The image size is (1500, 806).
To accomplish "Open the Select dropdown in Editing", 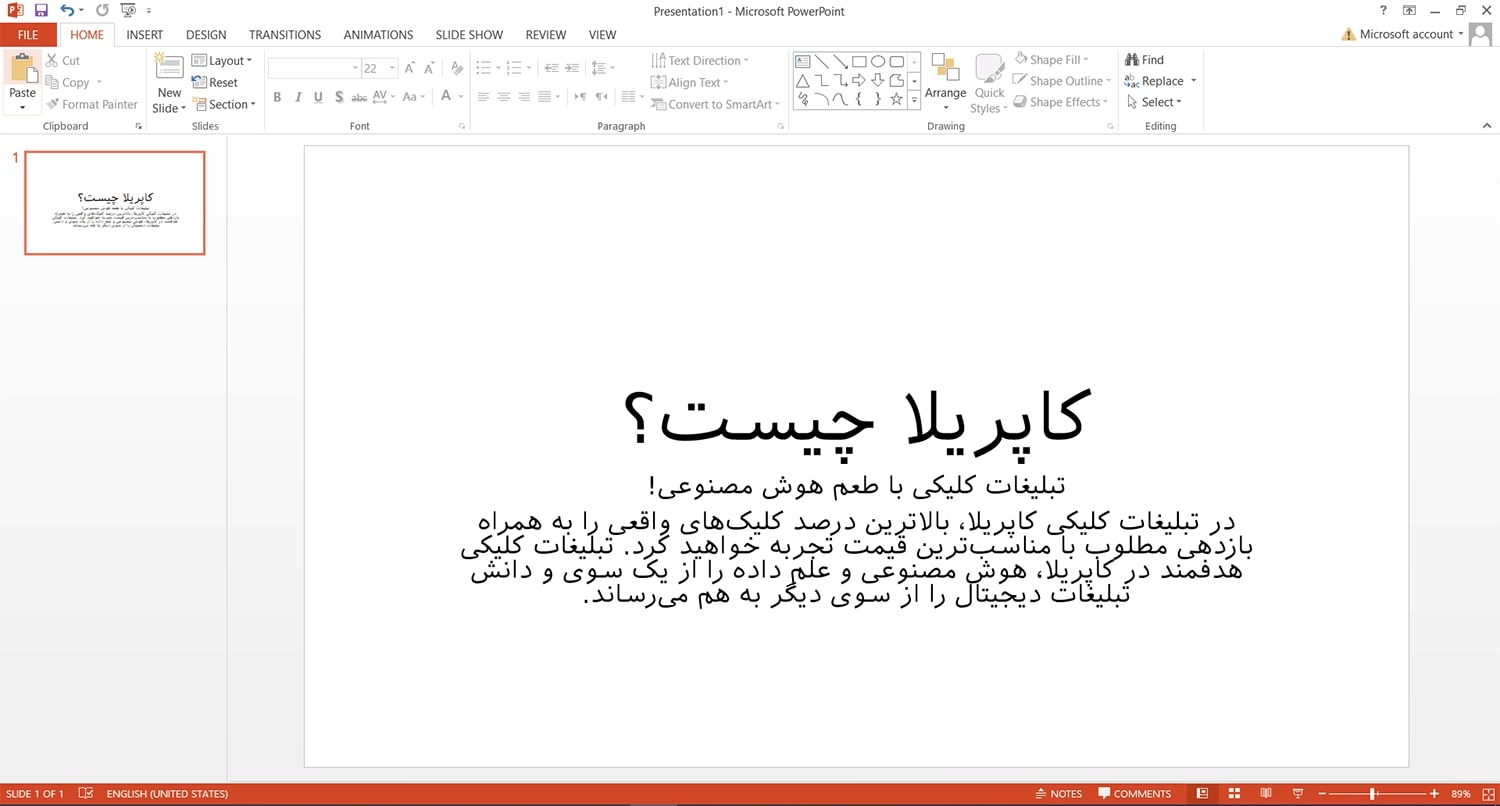I will [1154, 102].
